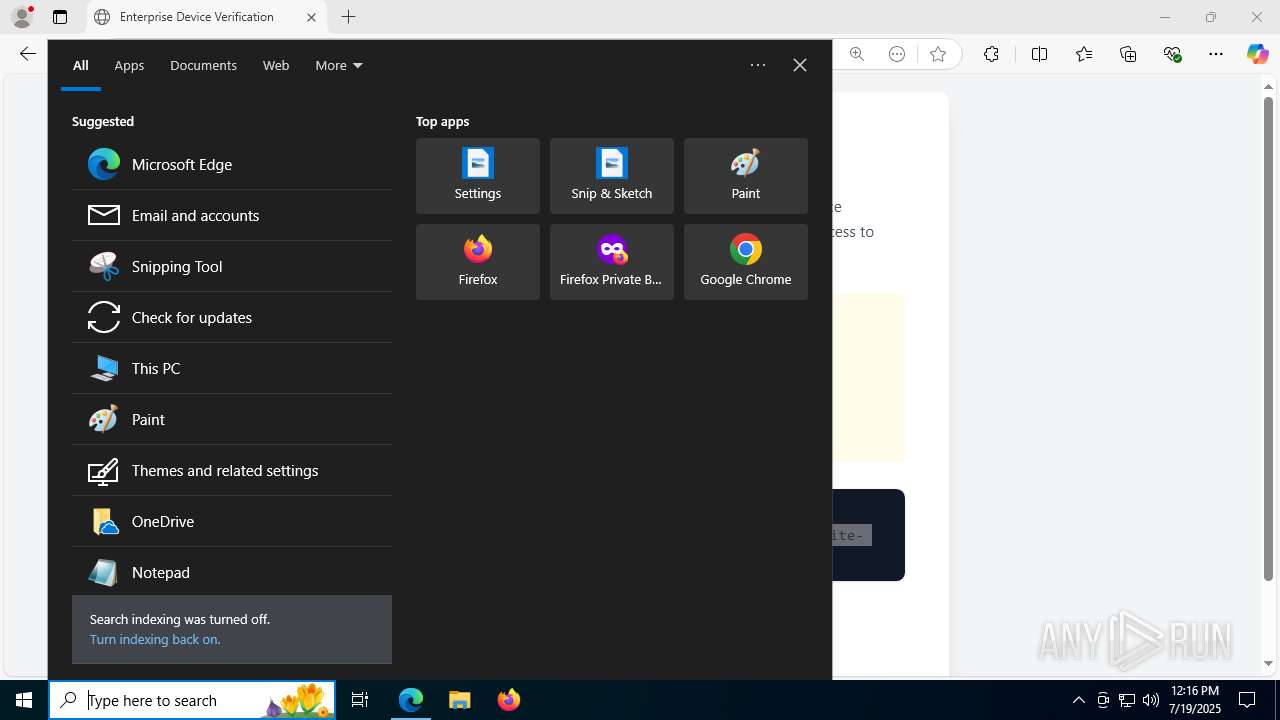Open Edge tab actions menu
This screenshot has width=1280, height=720.
point(60,17)
